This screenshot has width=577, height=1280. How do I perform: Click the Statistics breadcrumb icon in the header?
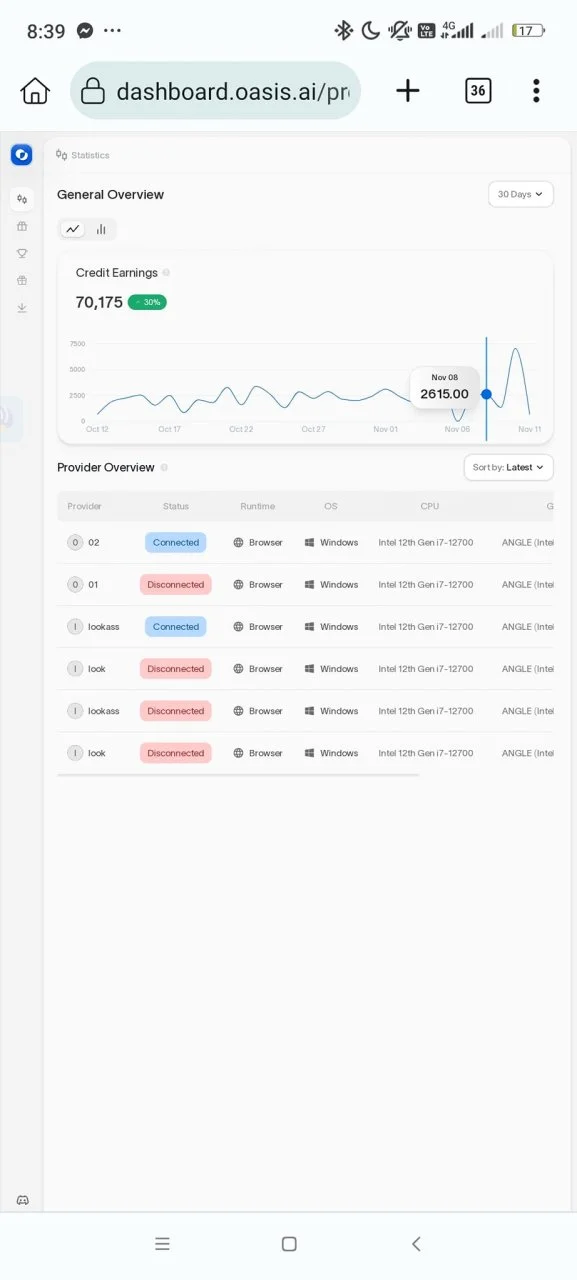pos(62,155)
